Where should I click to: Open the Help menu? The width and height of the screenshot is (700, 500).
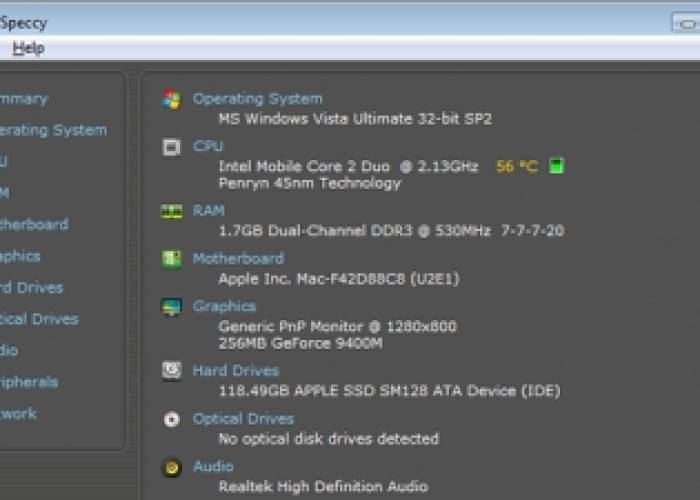tap(29, 48)
